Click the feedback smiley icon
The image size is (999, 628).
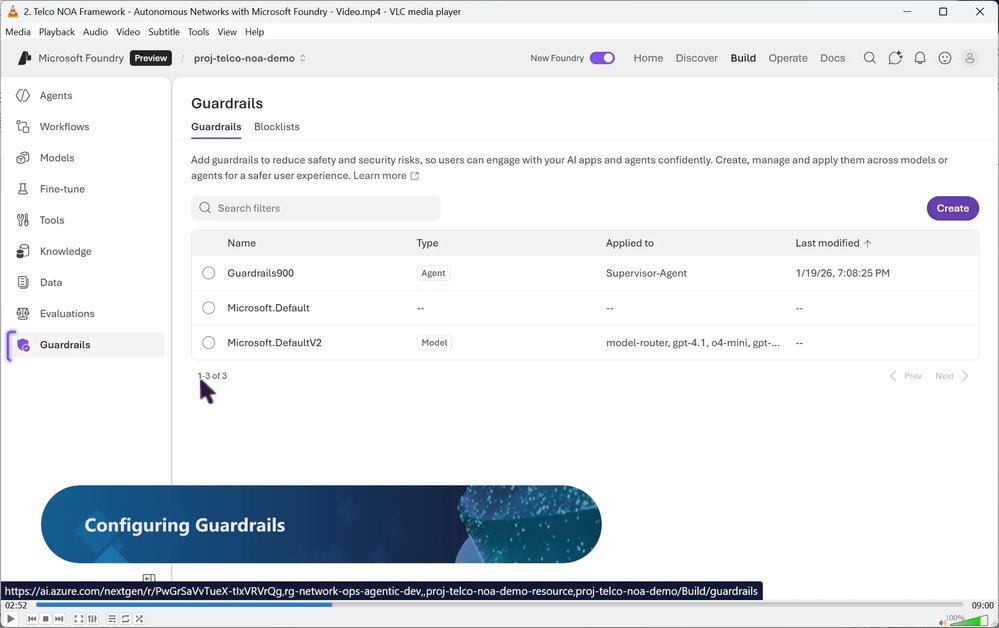pos(944,58)
